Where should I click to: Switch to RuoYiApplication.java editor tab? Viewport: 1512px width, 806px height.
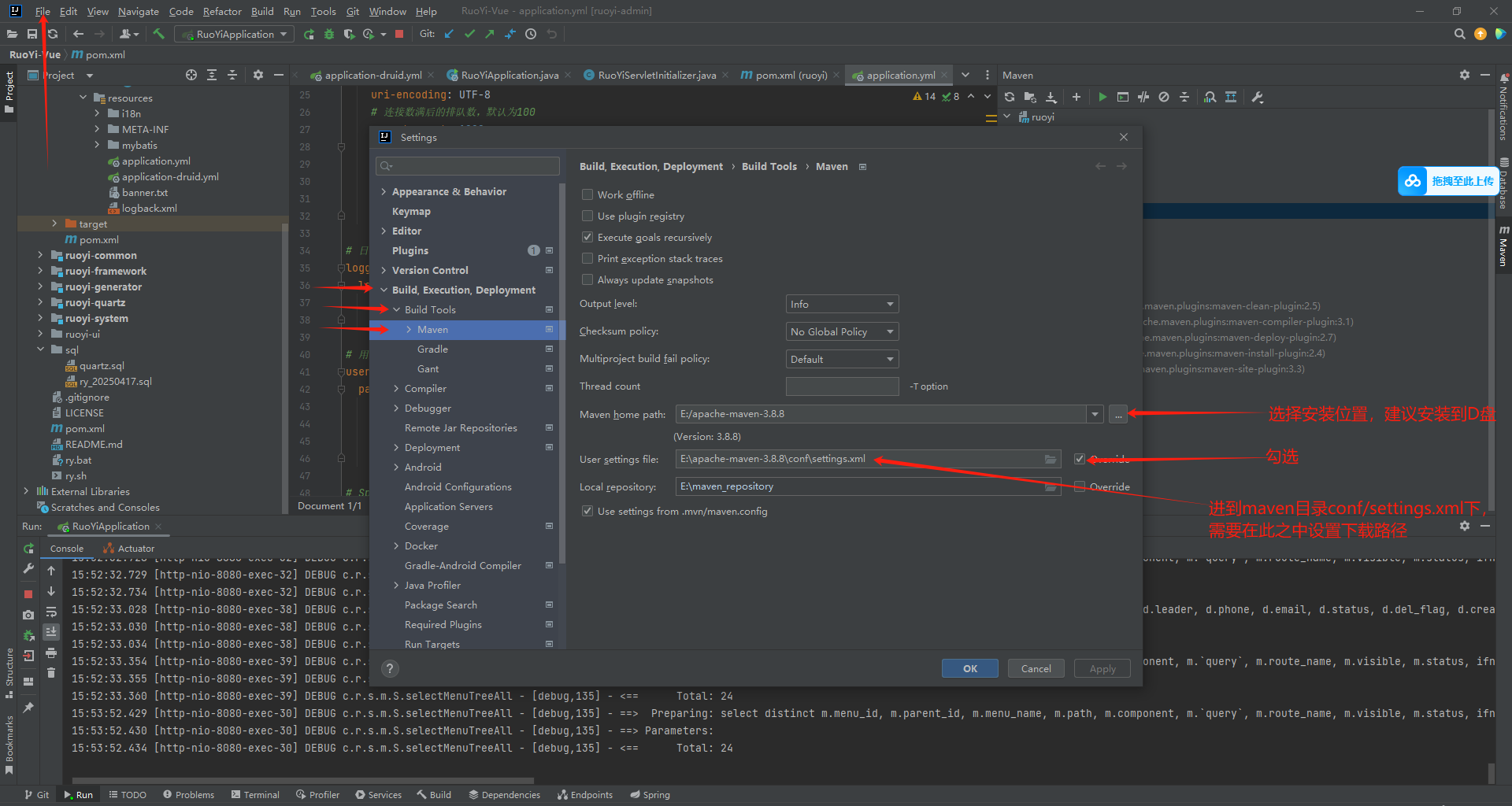pyautogui.click(x=510, y=75)
